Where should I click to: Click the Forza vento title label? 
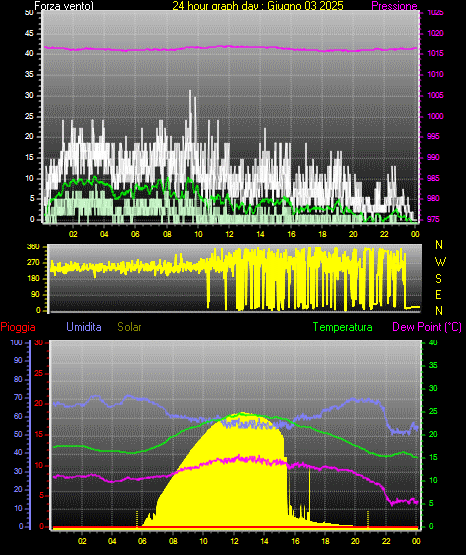(64, 6)
